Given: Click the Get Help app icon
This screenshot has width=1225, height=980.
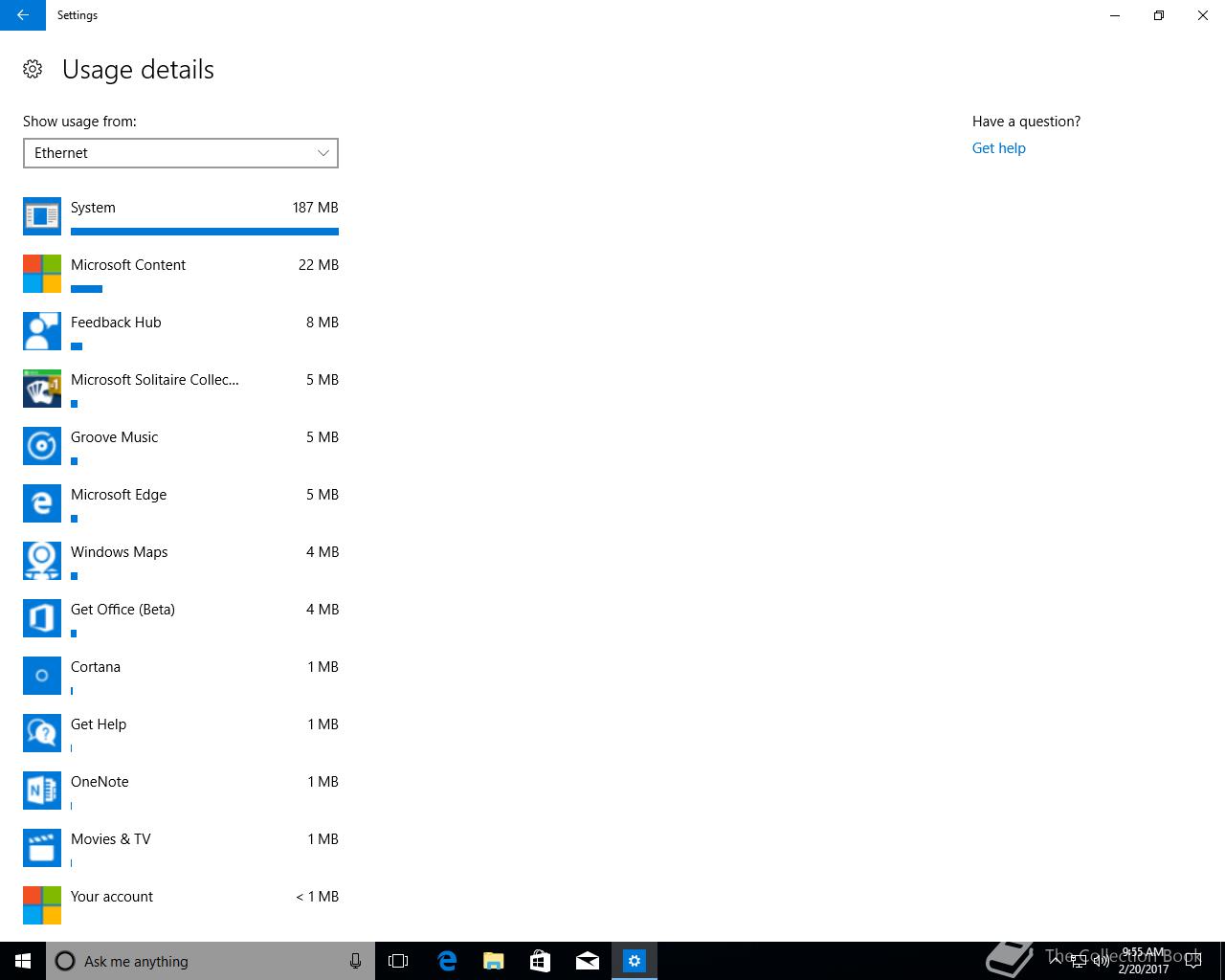Looking at the screenshot, I should click(42, 733).
